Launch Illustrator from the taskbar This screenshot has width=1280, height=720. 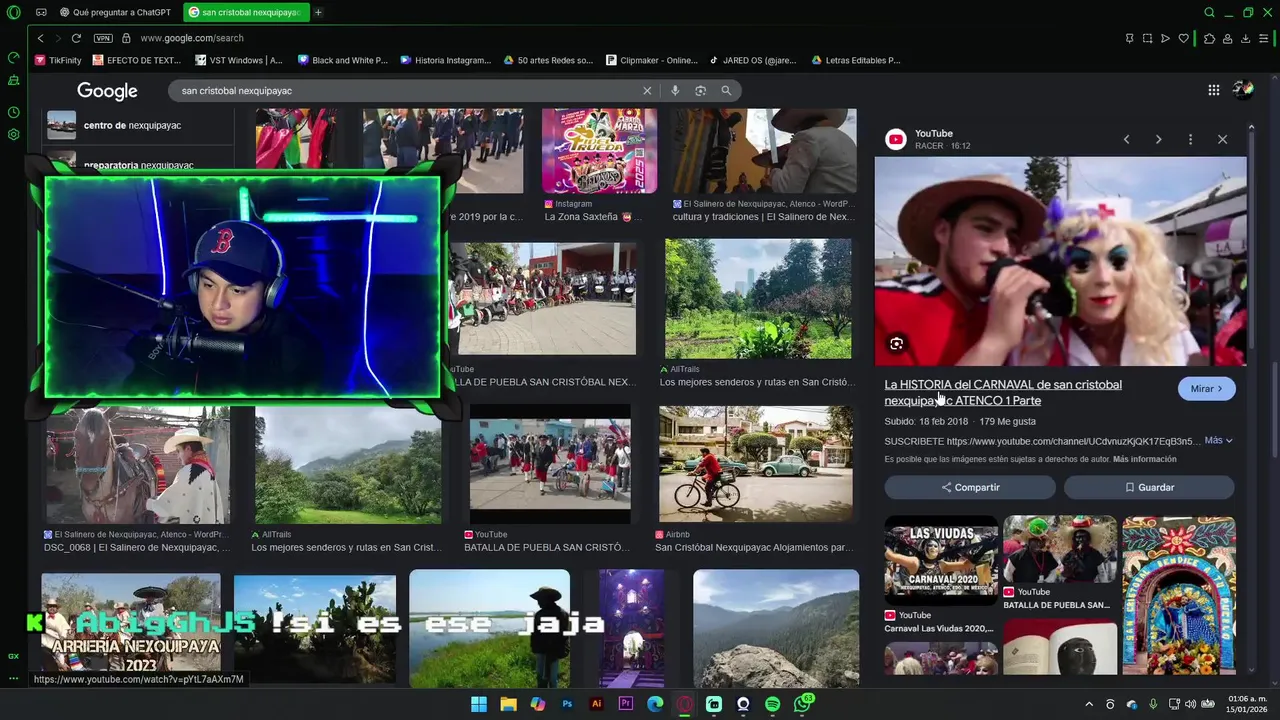tap(597, 704)
